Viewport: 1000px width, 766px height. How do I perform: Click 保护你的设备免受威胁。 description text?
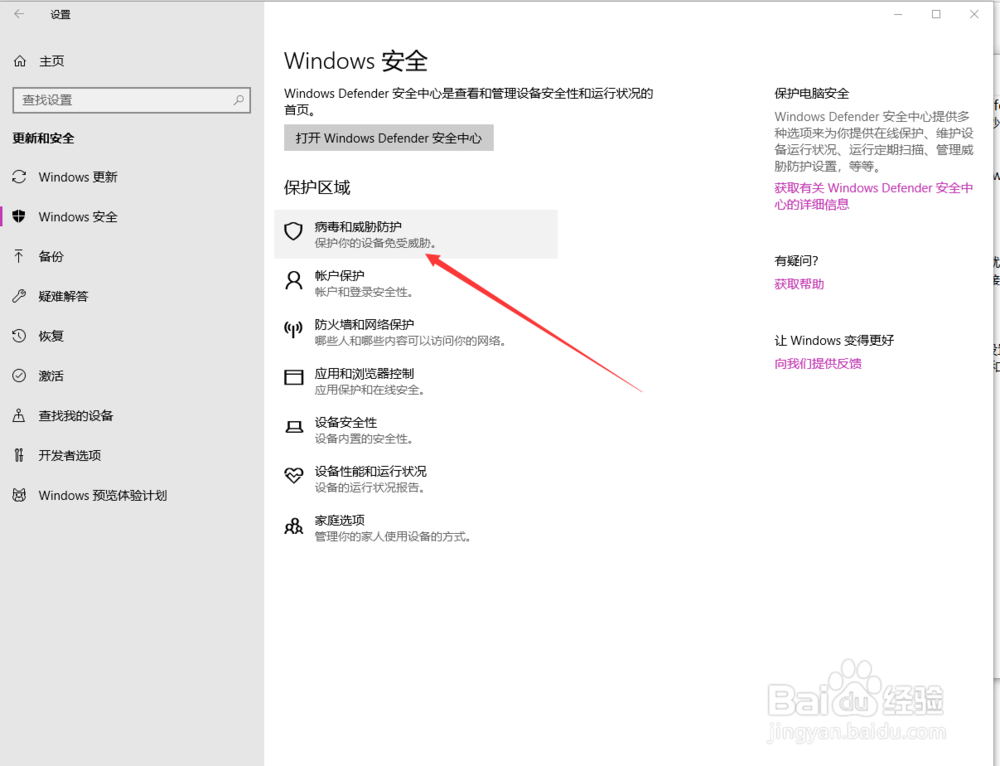tap(375, 243)
